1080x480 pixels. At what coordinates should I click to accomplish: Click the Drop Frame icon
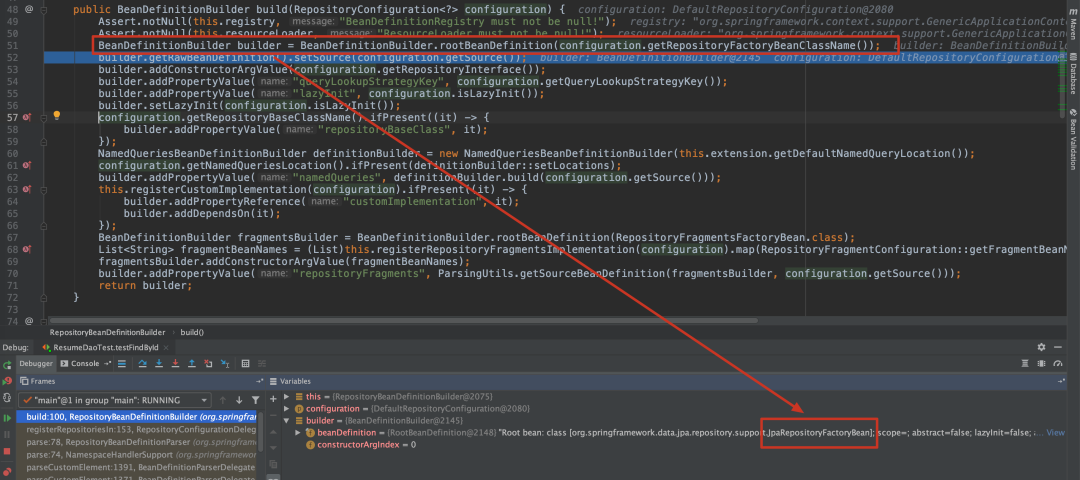pos(208,364)
